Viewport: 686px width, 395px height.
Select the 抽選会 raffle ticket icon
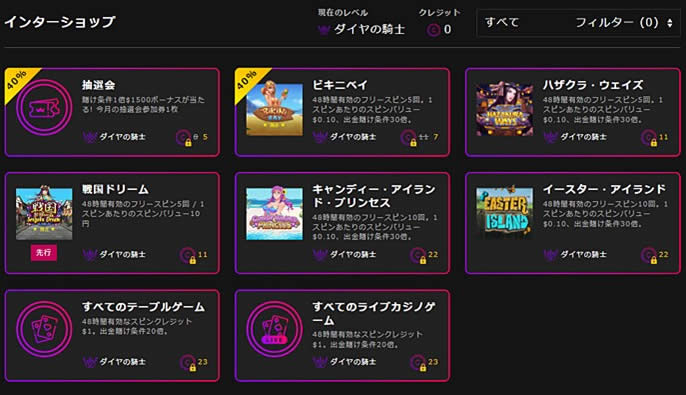tap(44, 107)
